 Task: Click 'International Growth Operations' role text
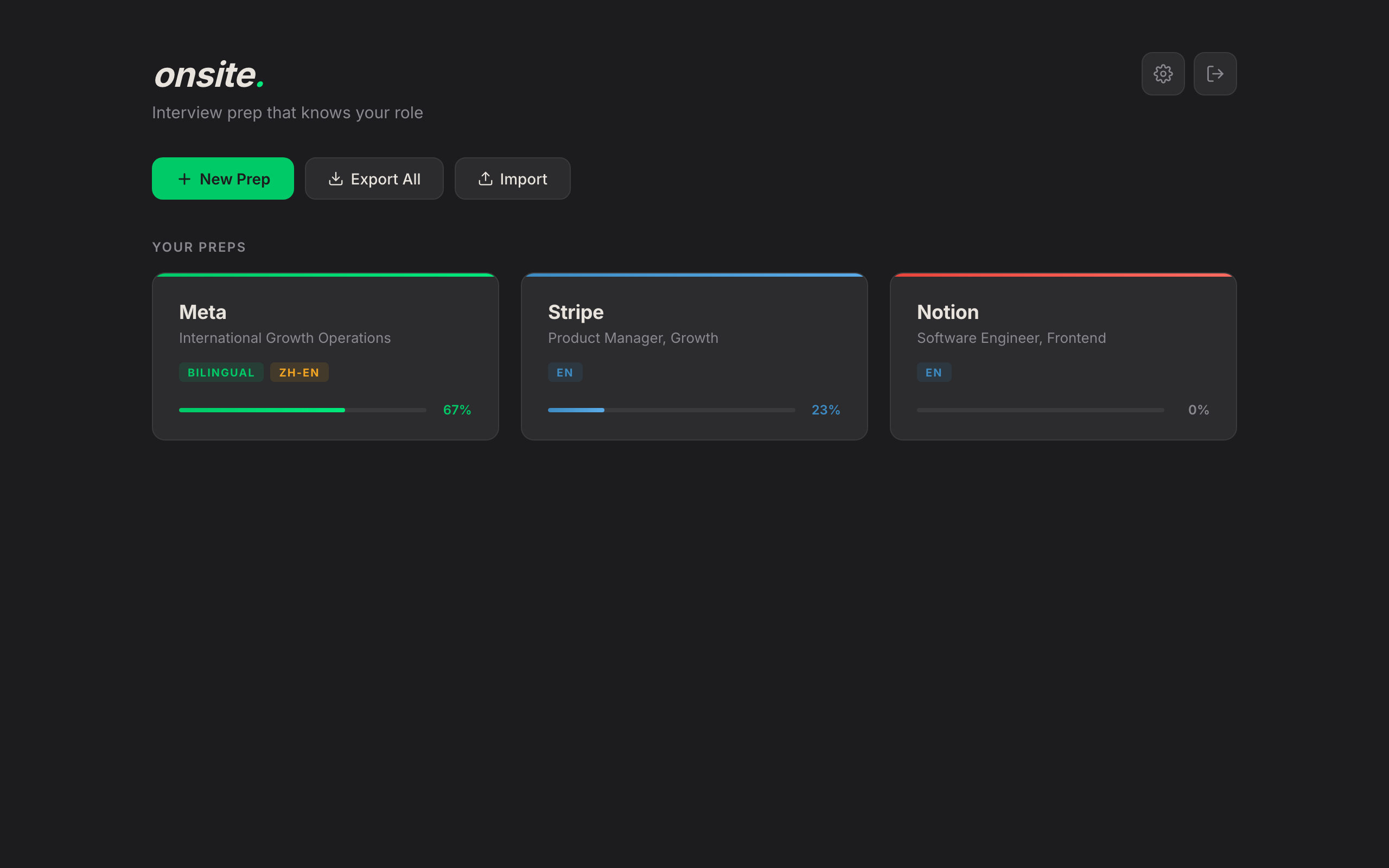click(x=285, y=338)
